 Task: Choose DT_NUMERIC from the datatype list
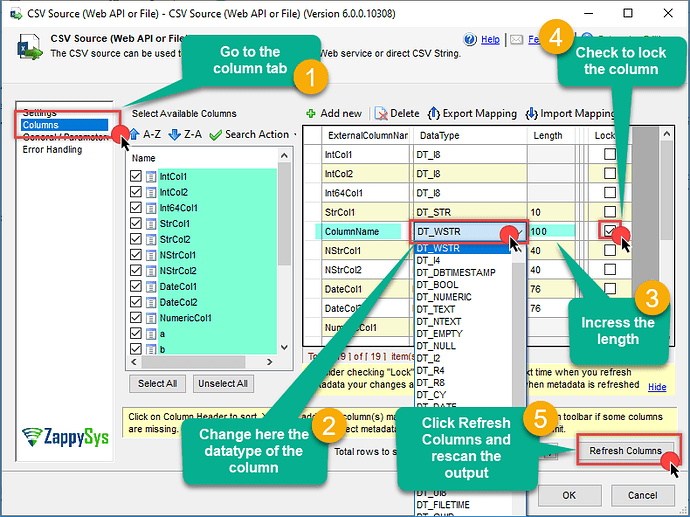[444, 297]
